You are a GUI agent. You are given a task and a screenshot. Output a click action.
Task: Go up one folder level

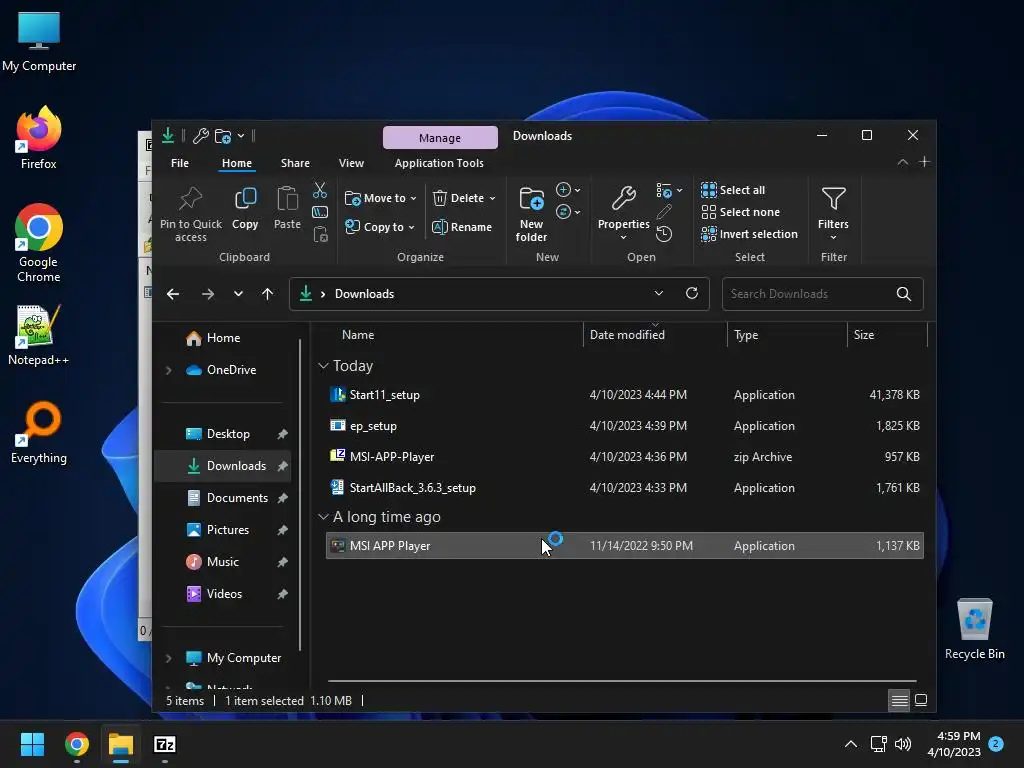click(x=267, y=294)
